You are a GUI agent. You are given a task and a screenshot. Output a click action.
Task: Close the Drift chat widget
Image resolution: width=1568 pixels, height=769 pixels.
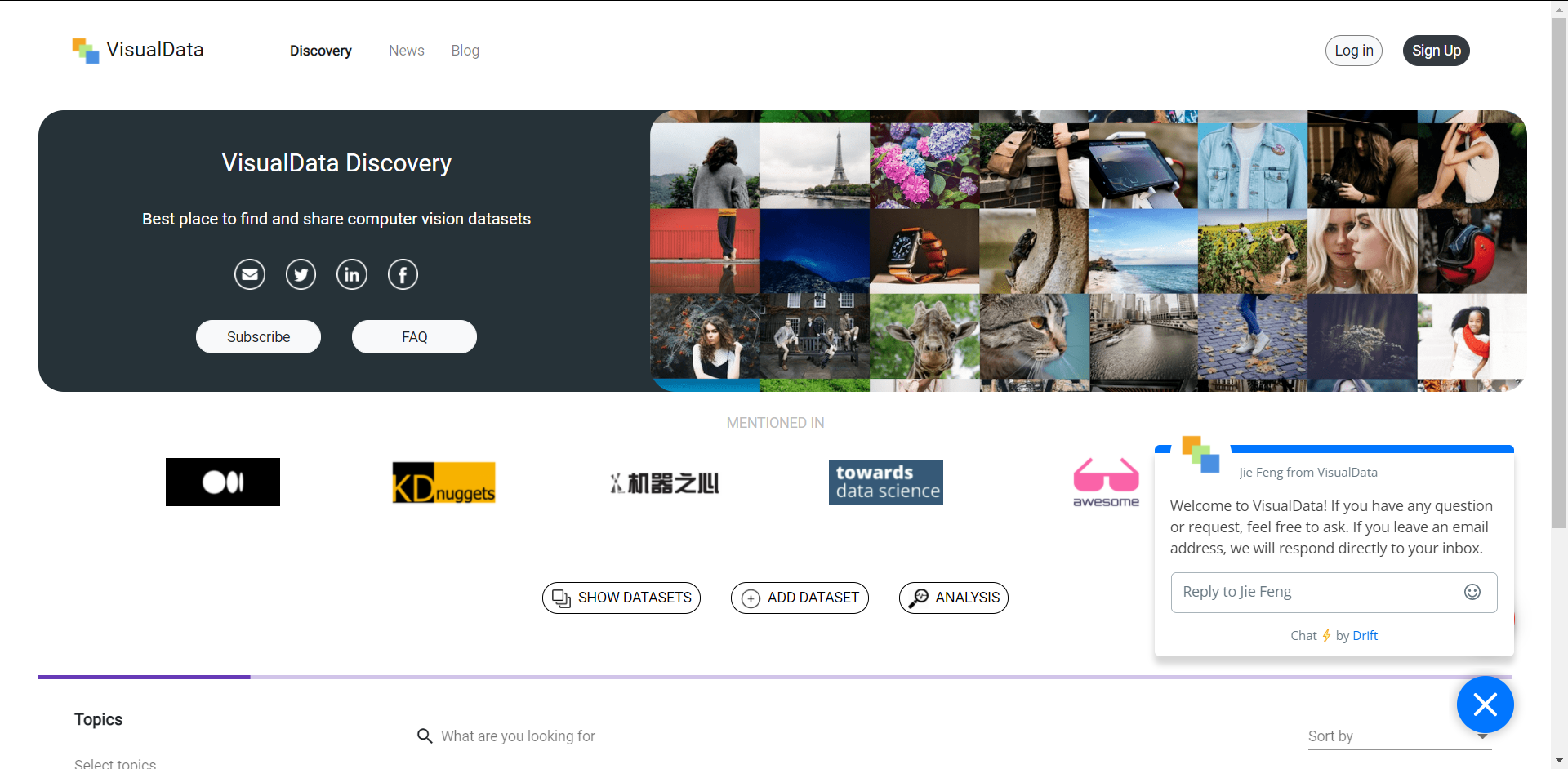[1486, 705]
